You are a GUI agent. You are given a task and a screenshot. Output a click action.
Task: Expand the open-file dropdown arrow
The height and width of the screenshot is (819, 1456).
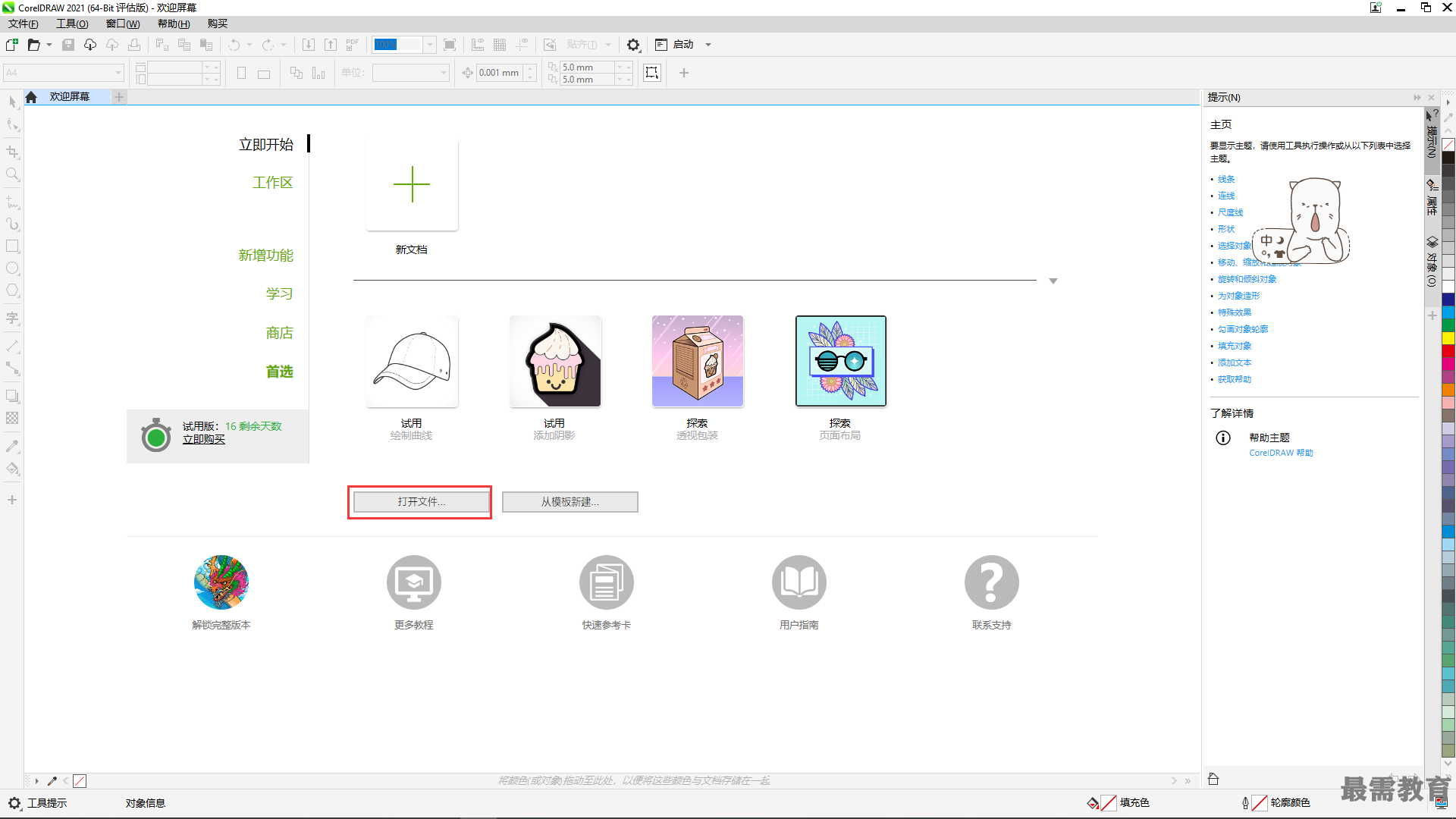pos(49,45)
